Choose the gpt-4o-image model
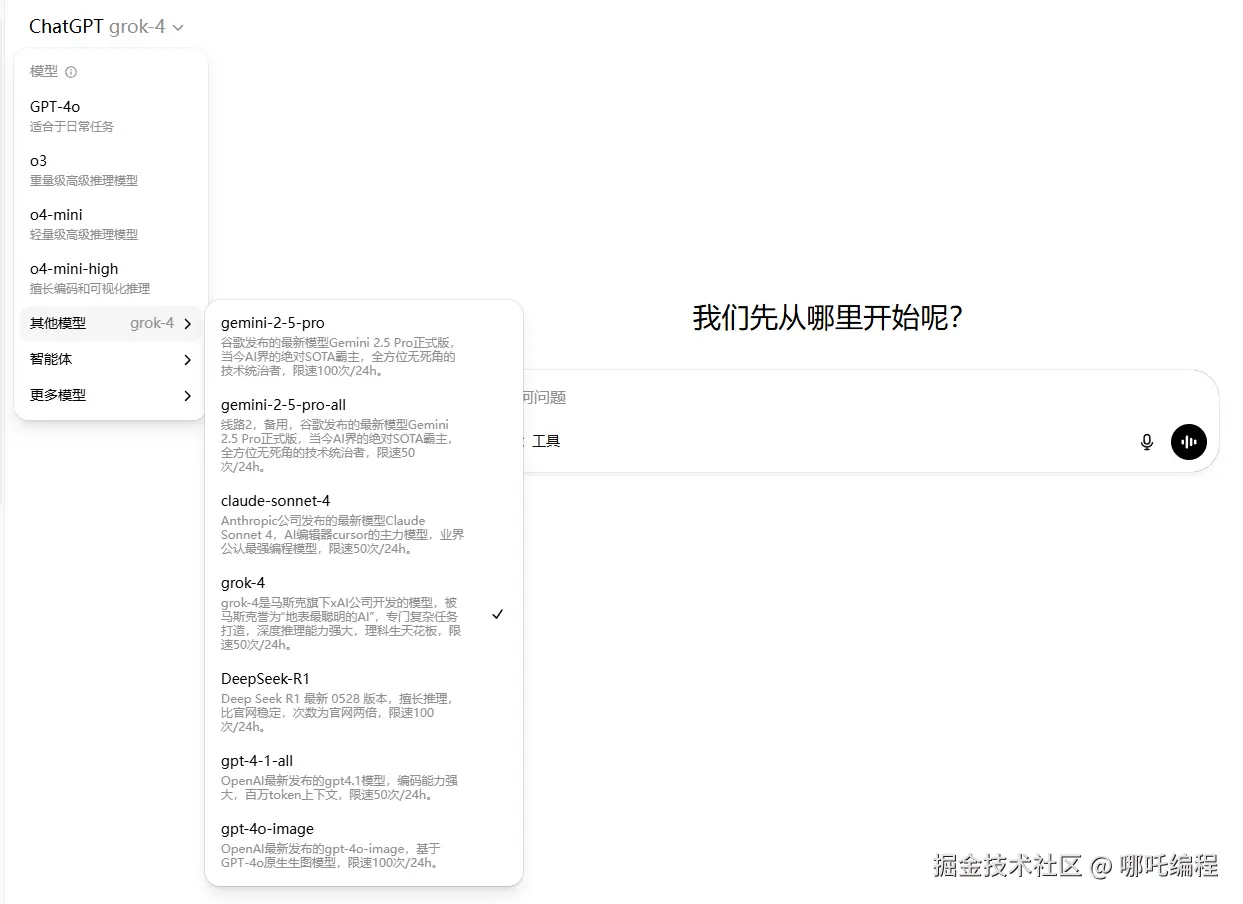 click(x=363, y=845)
